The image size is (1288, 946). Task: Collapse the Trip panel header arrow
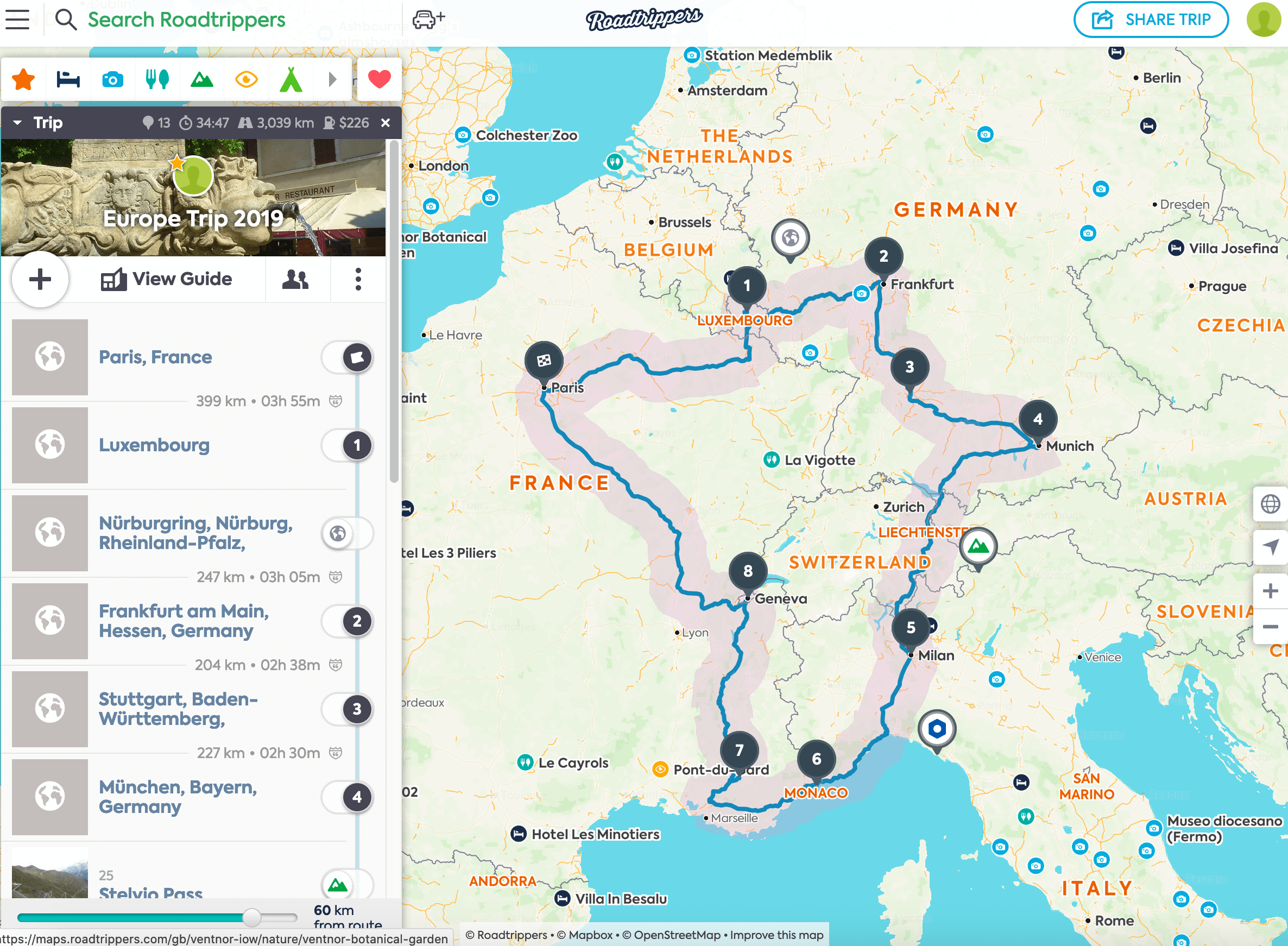[18, 123]
